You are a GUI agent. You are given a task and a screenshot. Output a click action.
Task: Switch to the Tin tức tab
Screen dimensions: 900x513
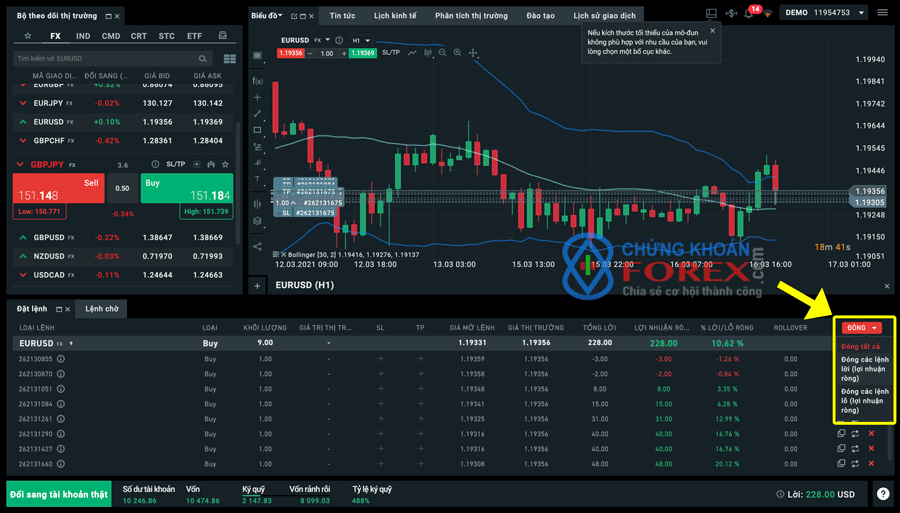tap(343, 15)
